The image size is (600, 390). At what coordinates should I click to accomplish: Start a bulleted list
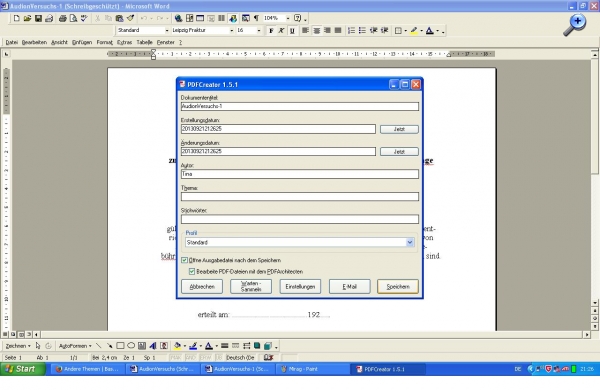click(362, 31)
